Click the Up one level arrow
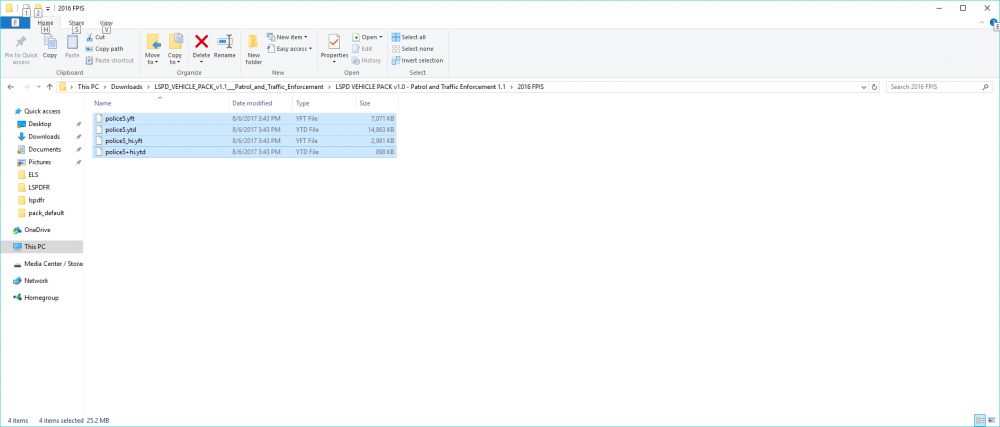 point(50,87)
